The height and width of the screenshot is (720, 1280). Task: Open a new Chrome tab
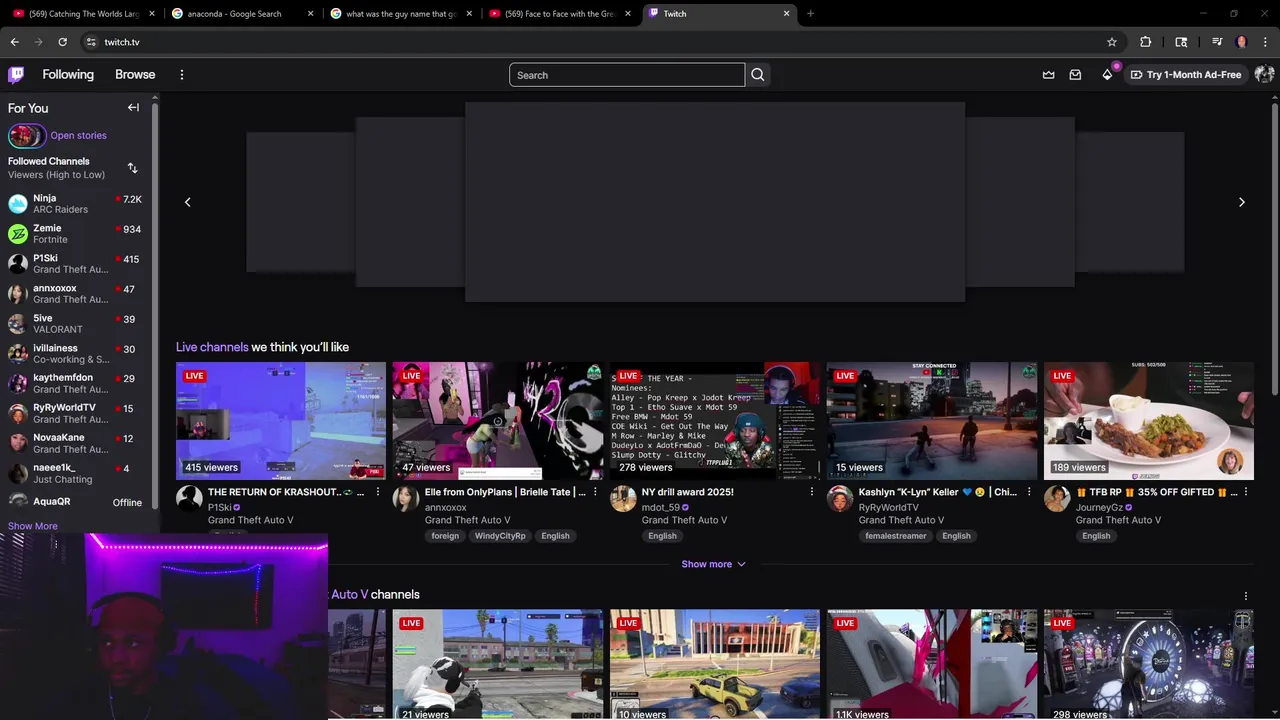(x=810, y=14)
